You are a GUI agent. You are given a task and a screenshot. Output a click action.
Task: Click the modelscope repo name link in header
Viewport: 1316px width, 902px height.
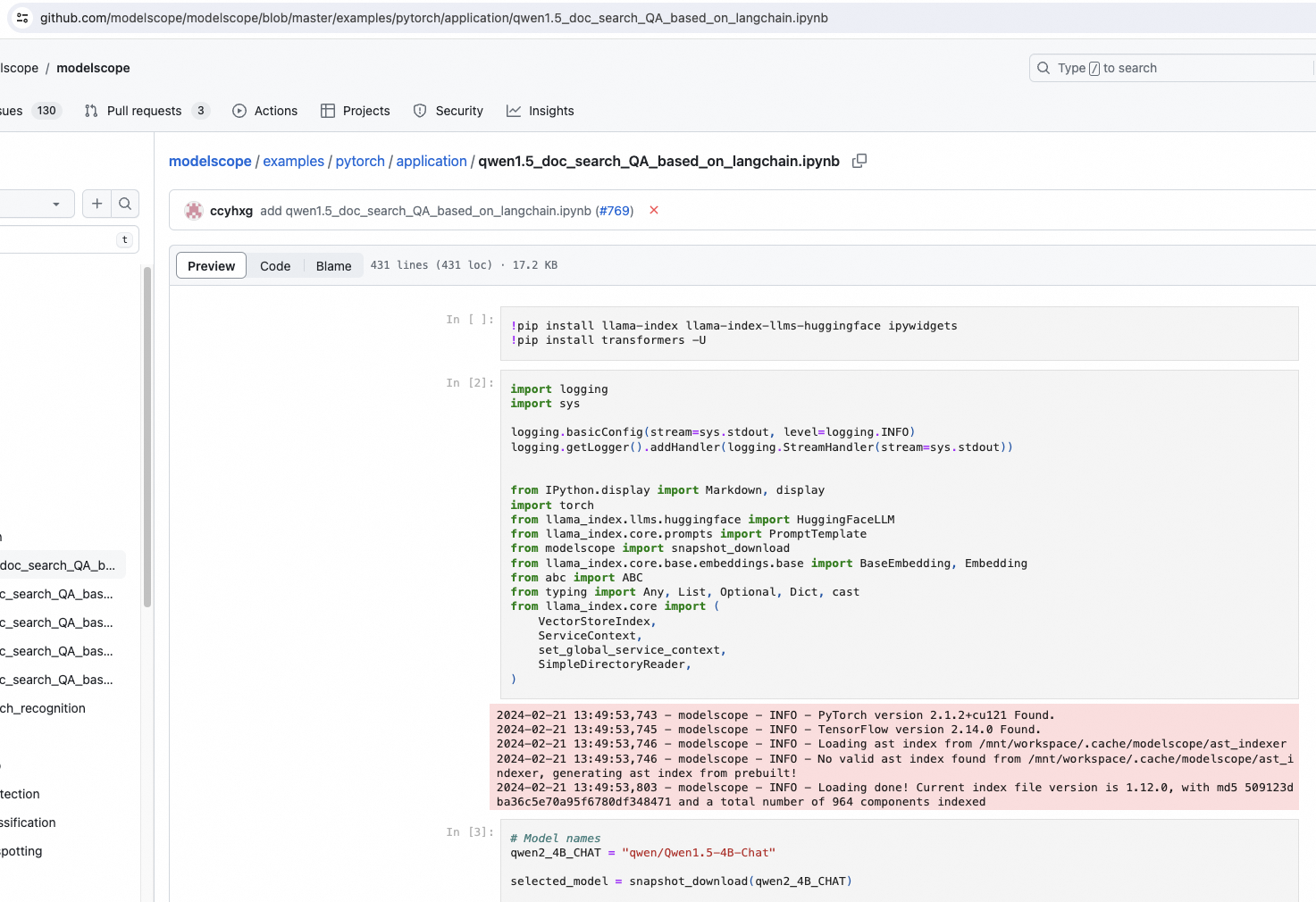93,68
